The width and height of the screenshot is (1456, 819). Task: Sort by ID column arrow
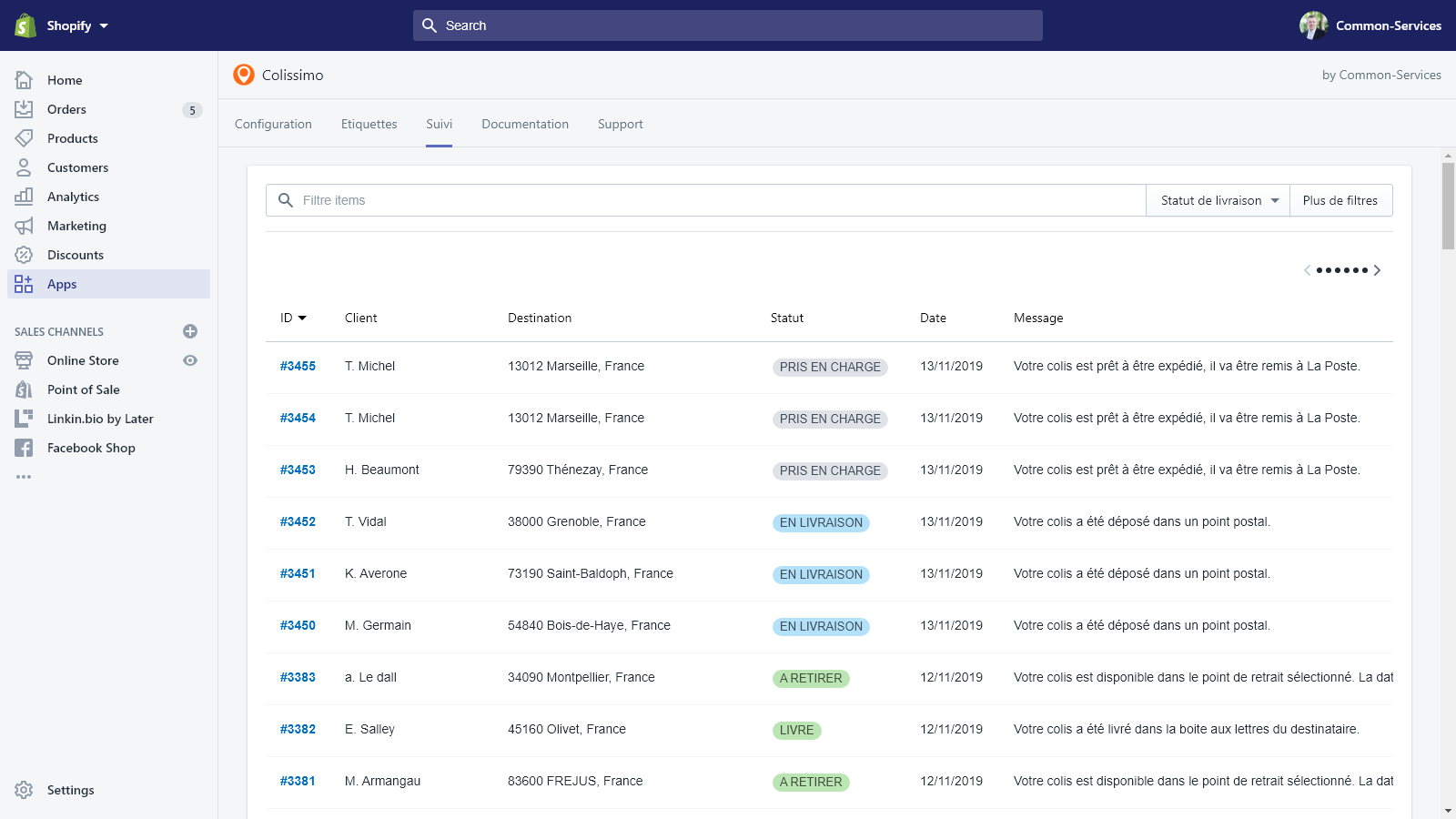point(302,318)
